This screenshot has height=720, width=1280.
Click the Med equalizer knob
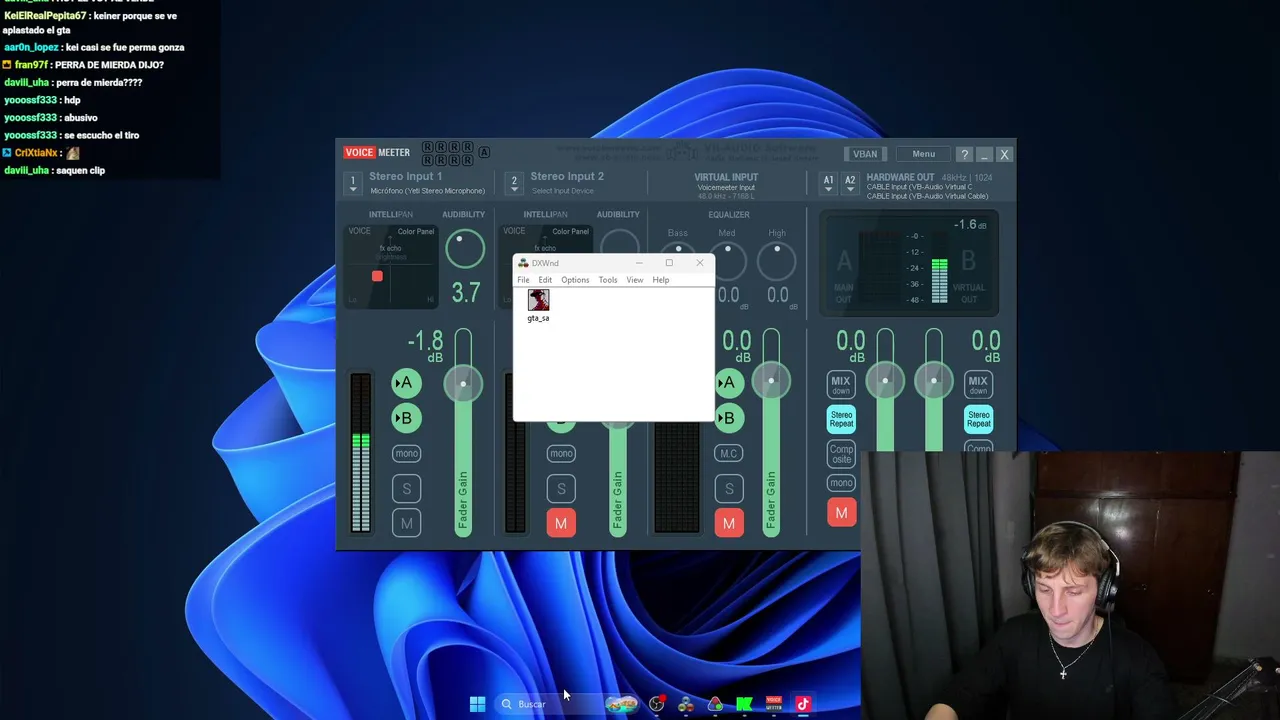point(727,260)
